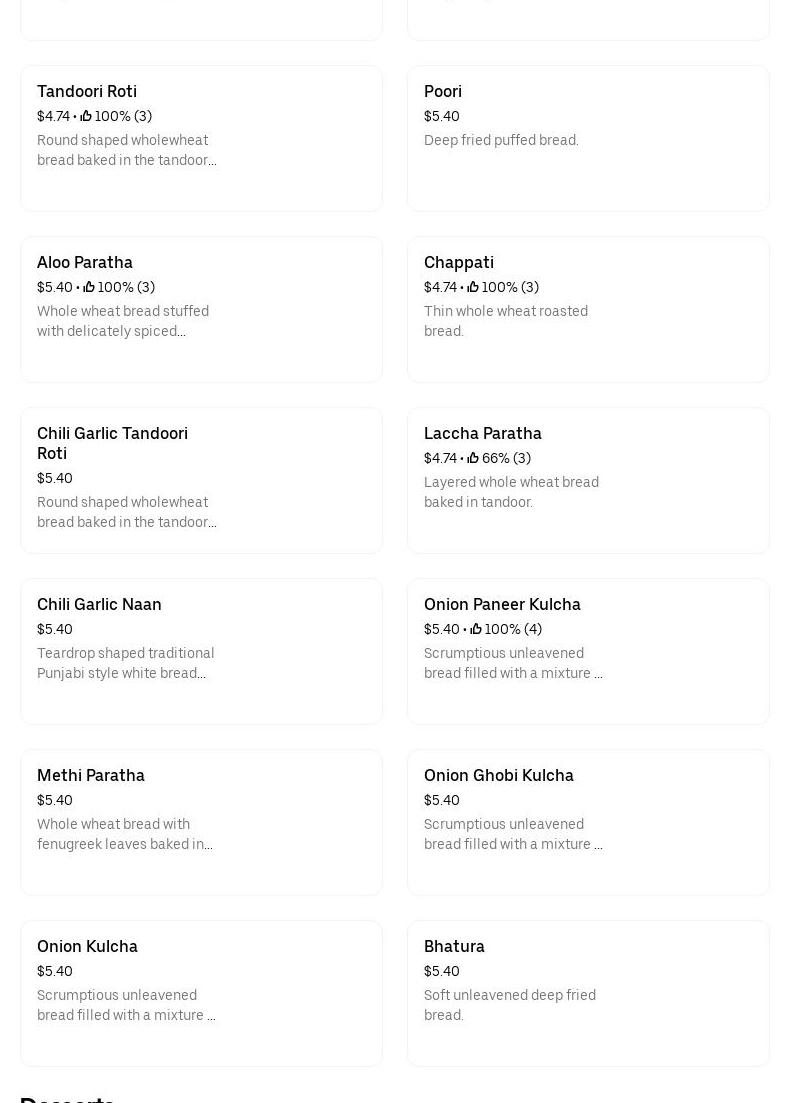804x1103 pixels.
Task: Open the Chili Garlic Naan item
Action: tap(99, 604)
